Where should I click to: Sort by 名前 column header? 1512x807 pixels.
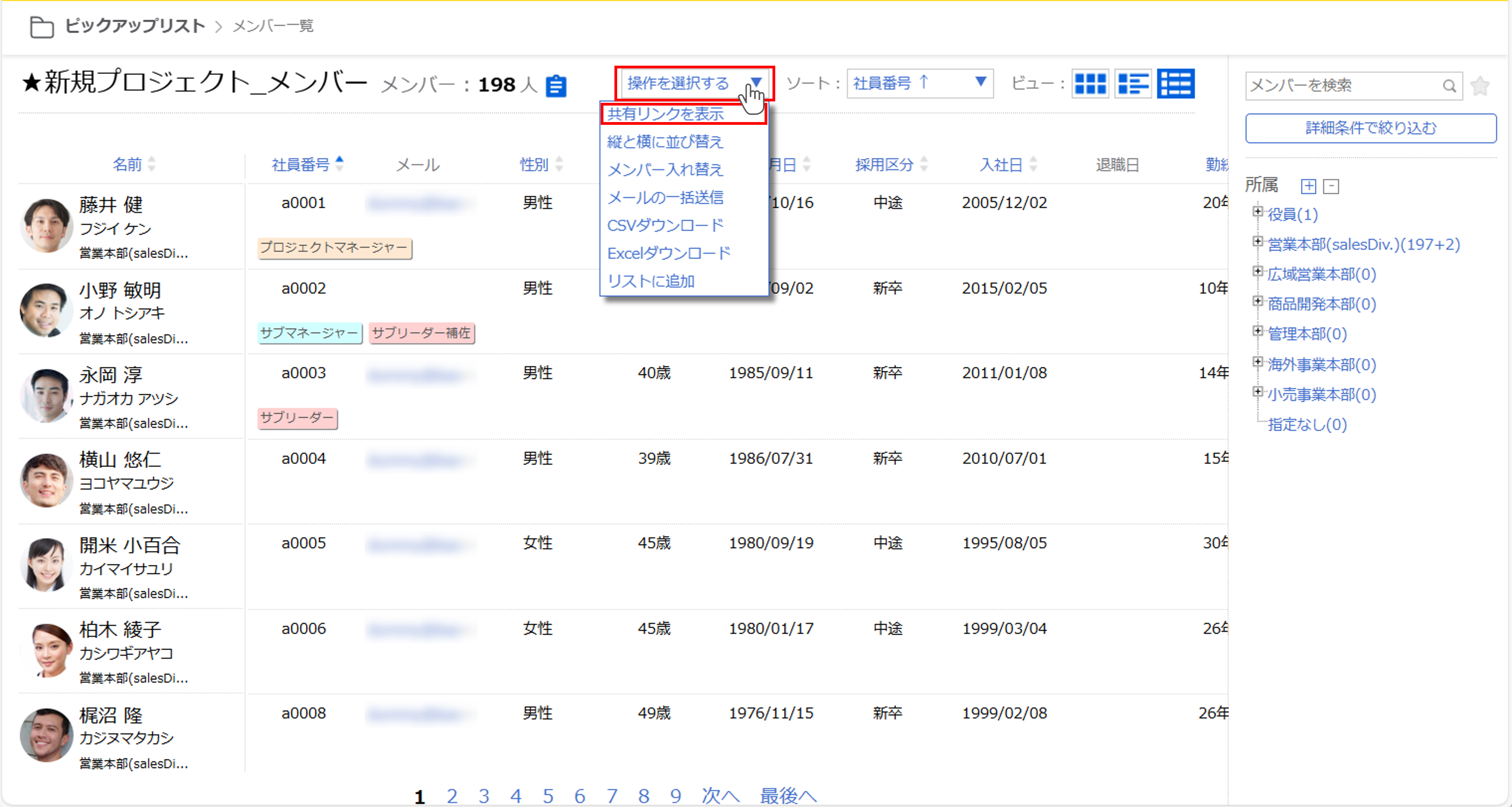click(x=127, y=164)
